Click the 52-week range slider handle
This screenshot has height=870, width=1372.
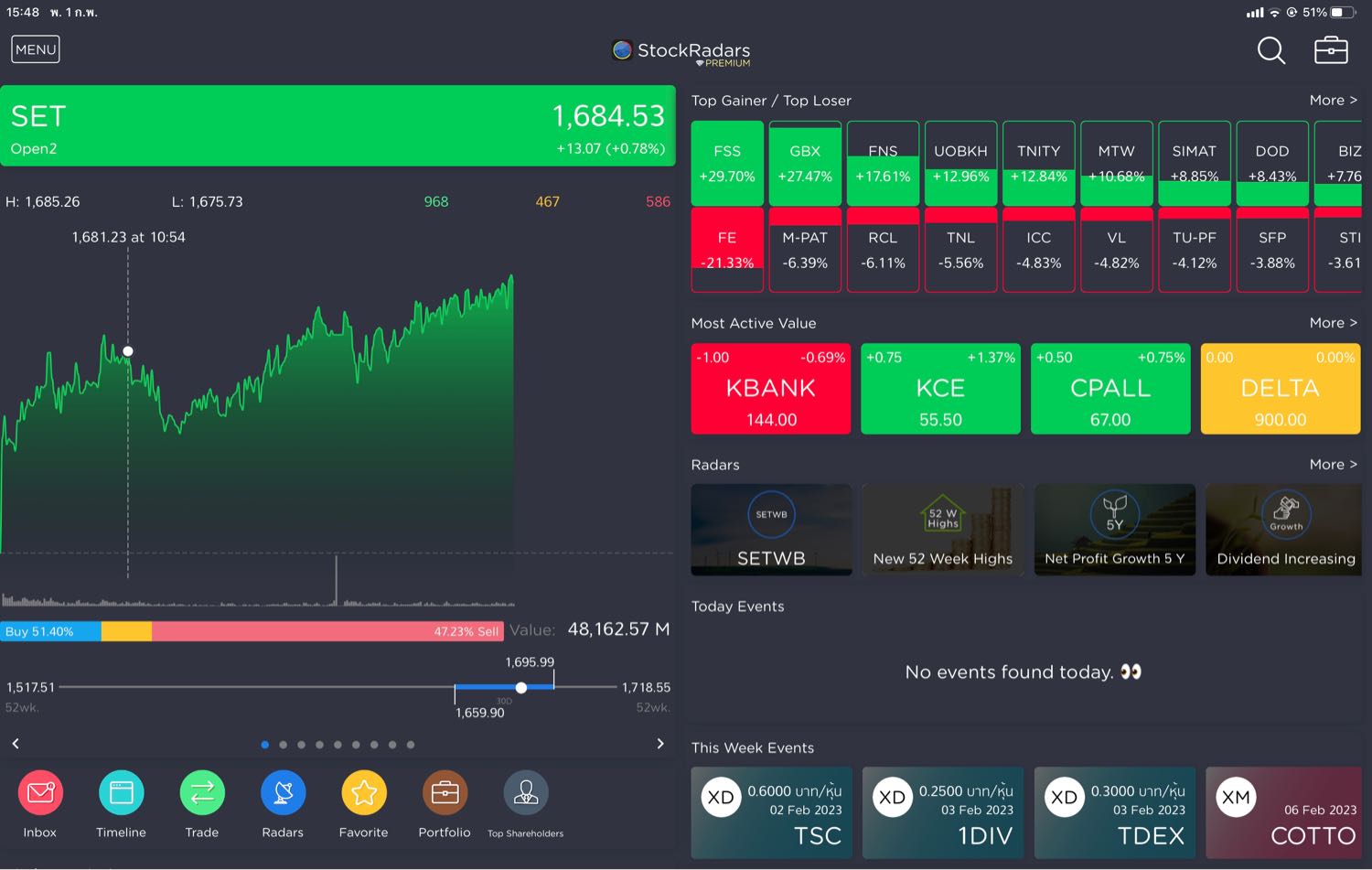tap(521, 687)
